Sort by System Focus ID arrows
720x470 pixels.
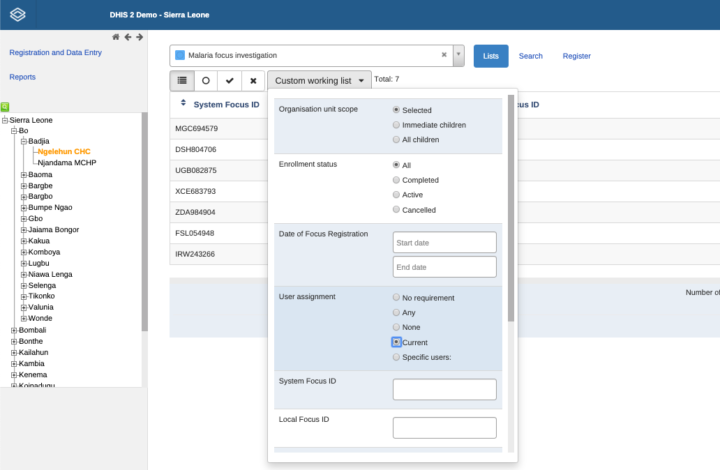click(183, 103)
